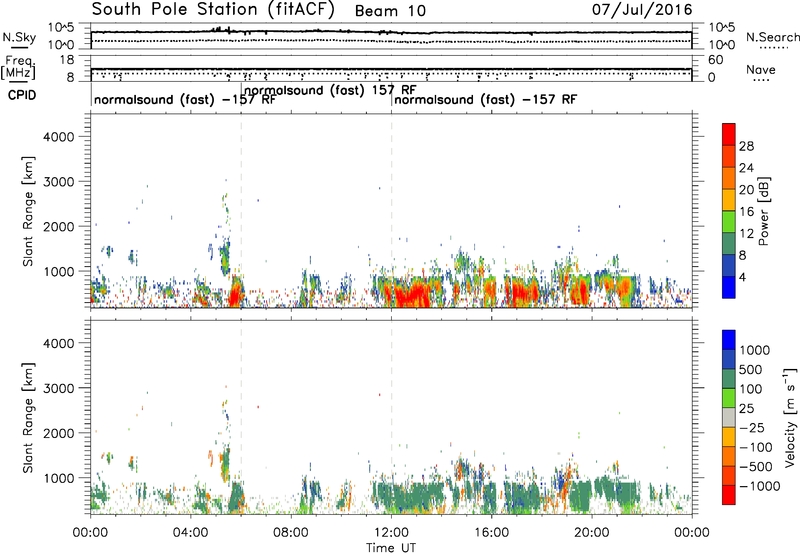Pick the bottom red segment of the Velocity colorbar
800x554 pixels.
[729, 495]
